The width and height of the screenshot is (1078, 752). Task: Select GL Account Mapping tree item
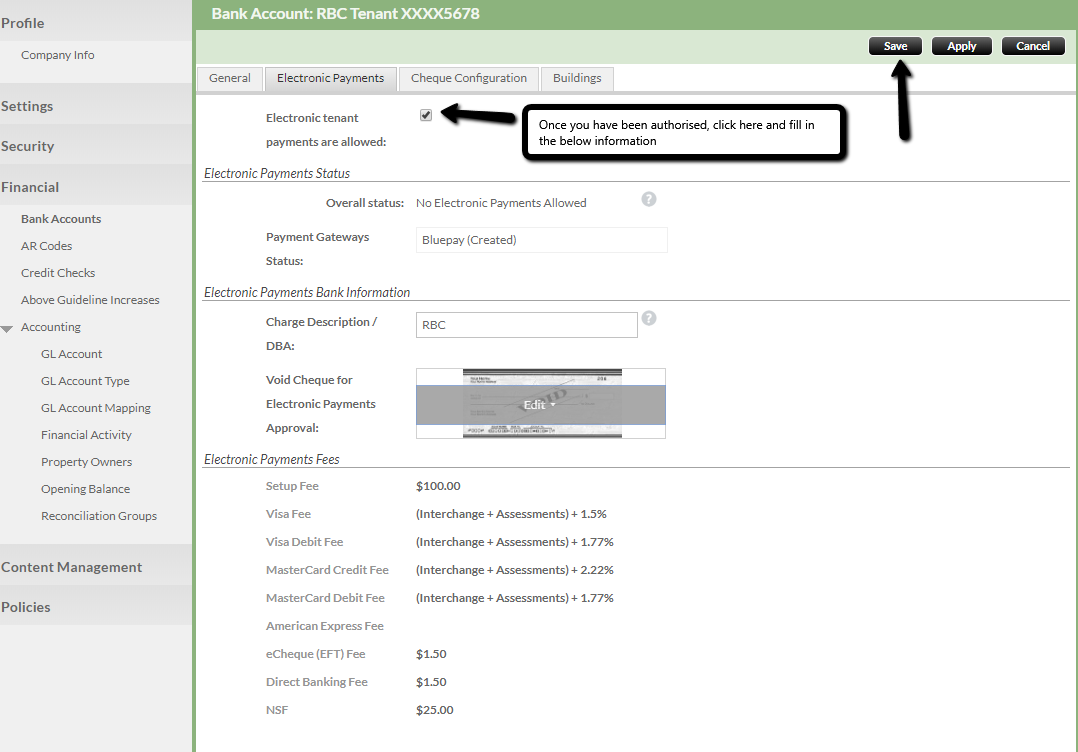point(96,408)
